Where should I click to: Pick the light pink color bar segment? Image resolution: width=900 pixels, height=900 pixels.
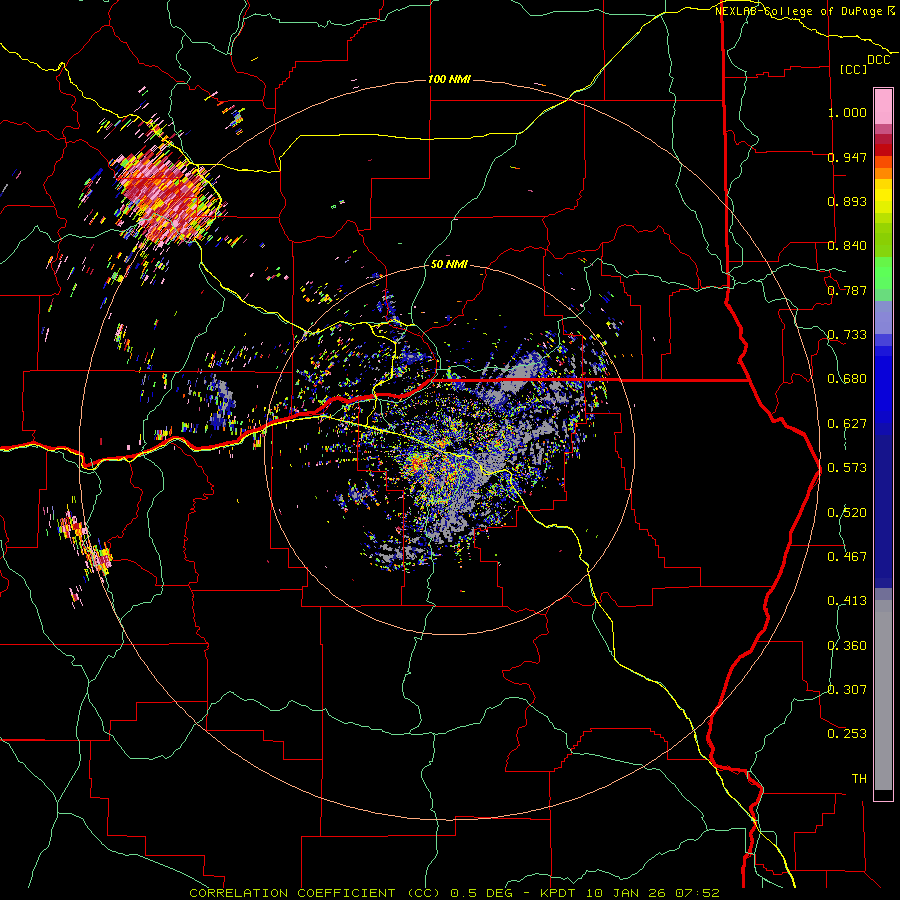(x=883, y=106)
